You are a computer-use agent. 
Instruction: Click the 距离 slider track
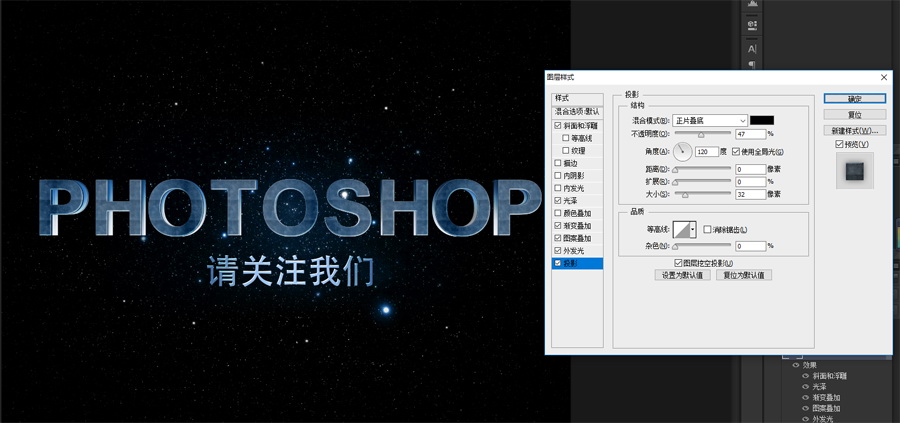click(x=702, y=169)
